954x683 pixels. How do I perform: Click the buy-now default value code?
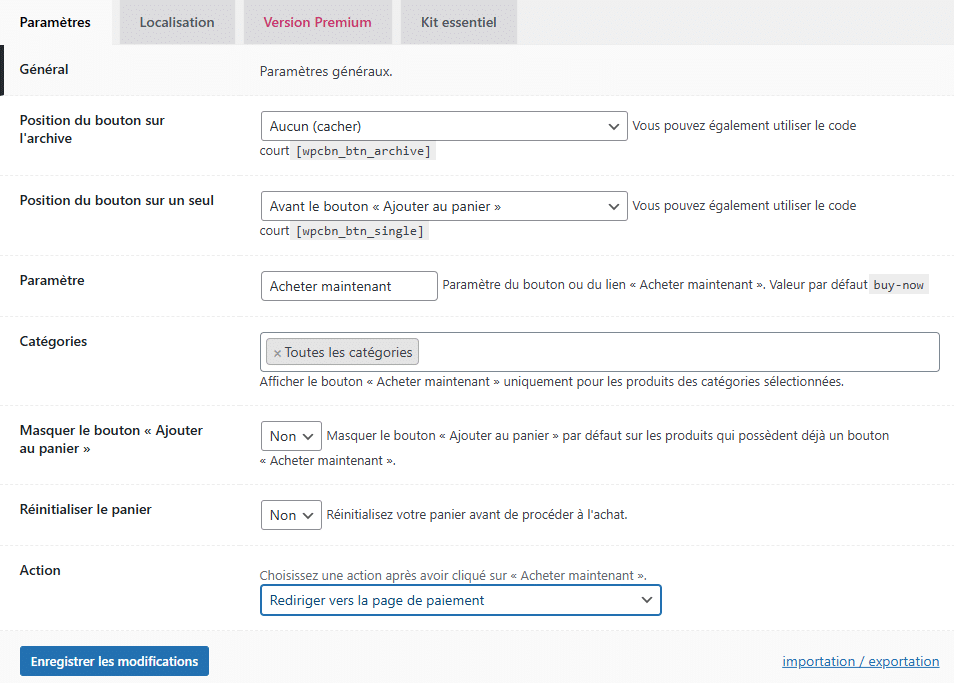tap(898, 285)
